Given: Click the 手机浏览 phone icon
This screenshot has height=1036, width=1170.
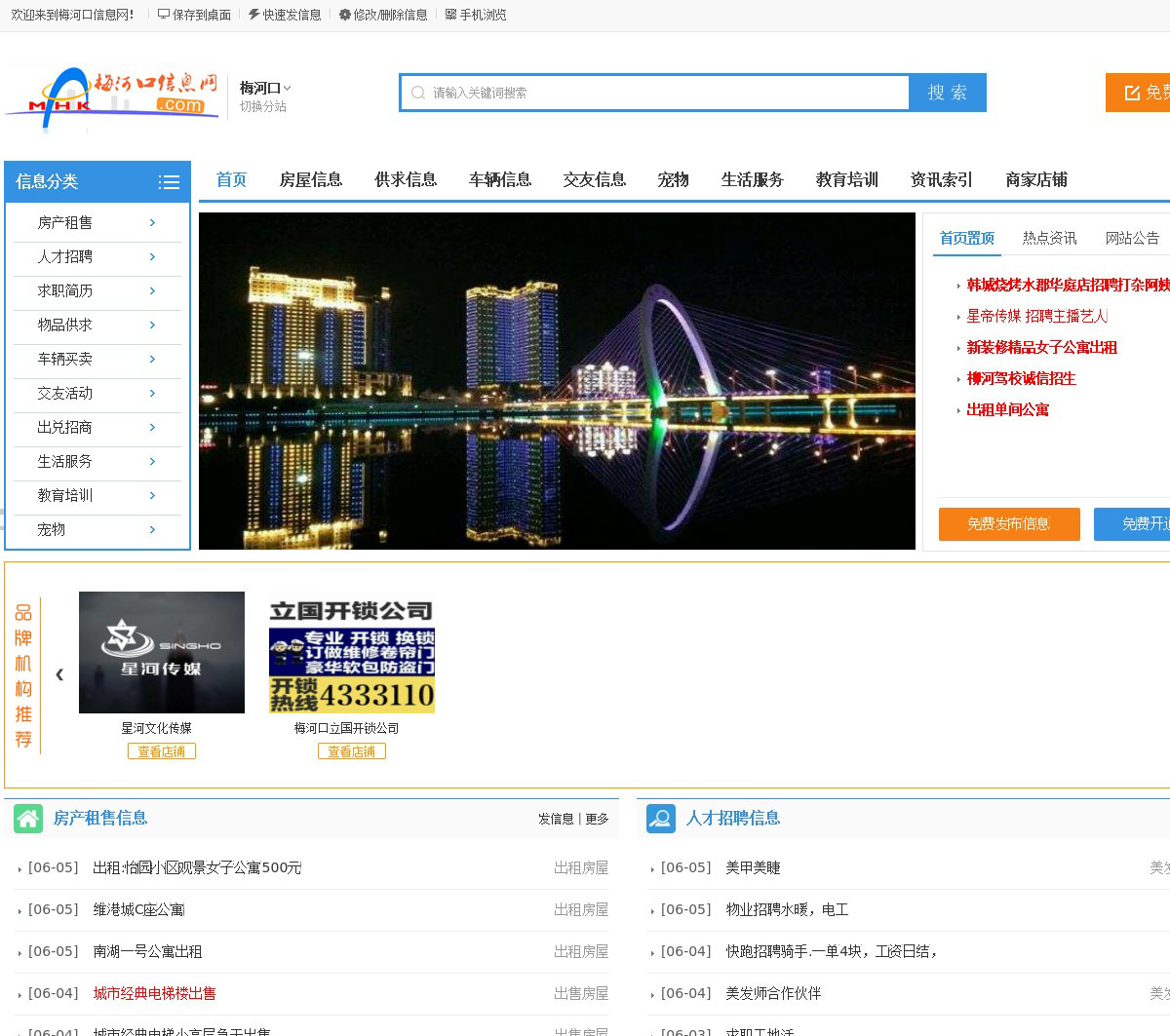Looking at the screenshot, I should coord(450,15).
